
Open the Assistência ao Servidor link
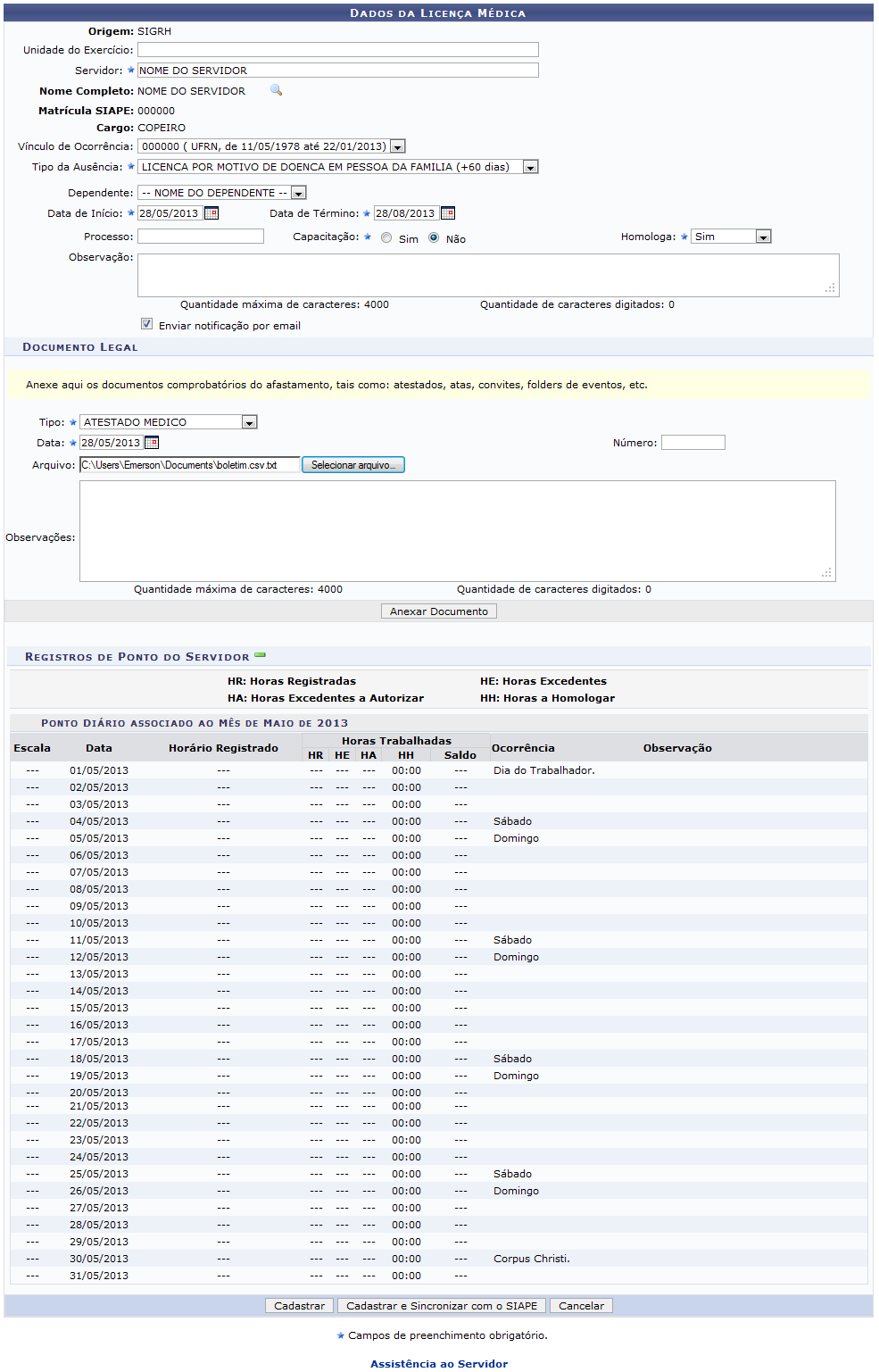pos(439,1364)
